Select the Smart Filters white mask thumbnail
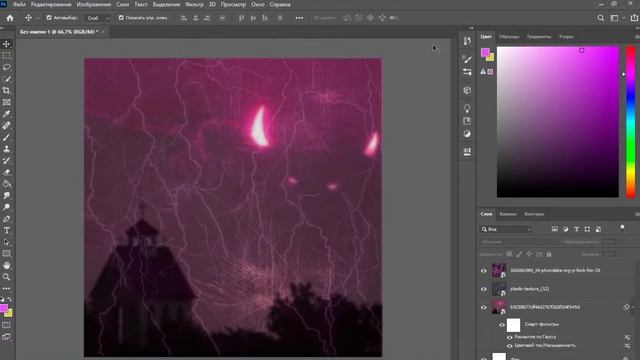 [x=513, y=325]
